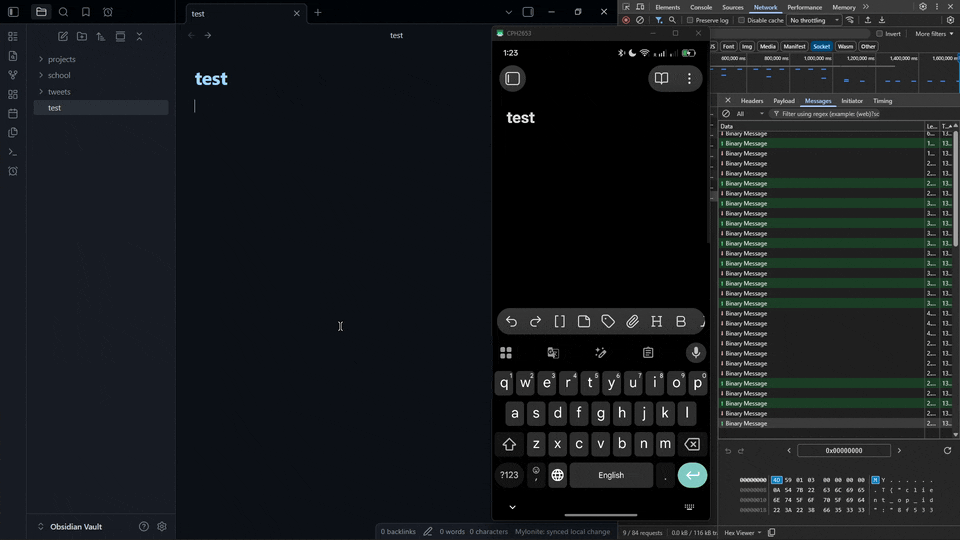Toggle the Socket request type filter
This screenshot has height=540, width=960.
(822, 47)
